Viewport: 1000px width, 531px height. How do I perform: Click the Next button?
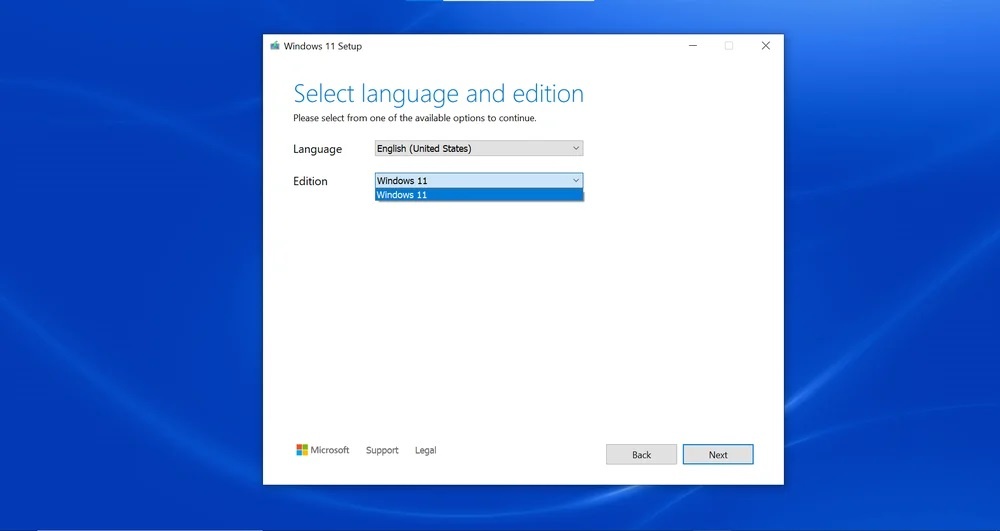click(717, 455)
